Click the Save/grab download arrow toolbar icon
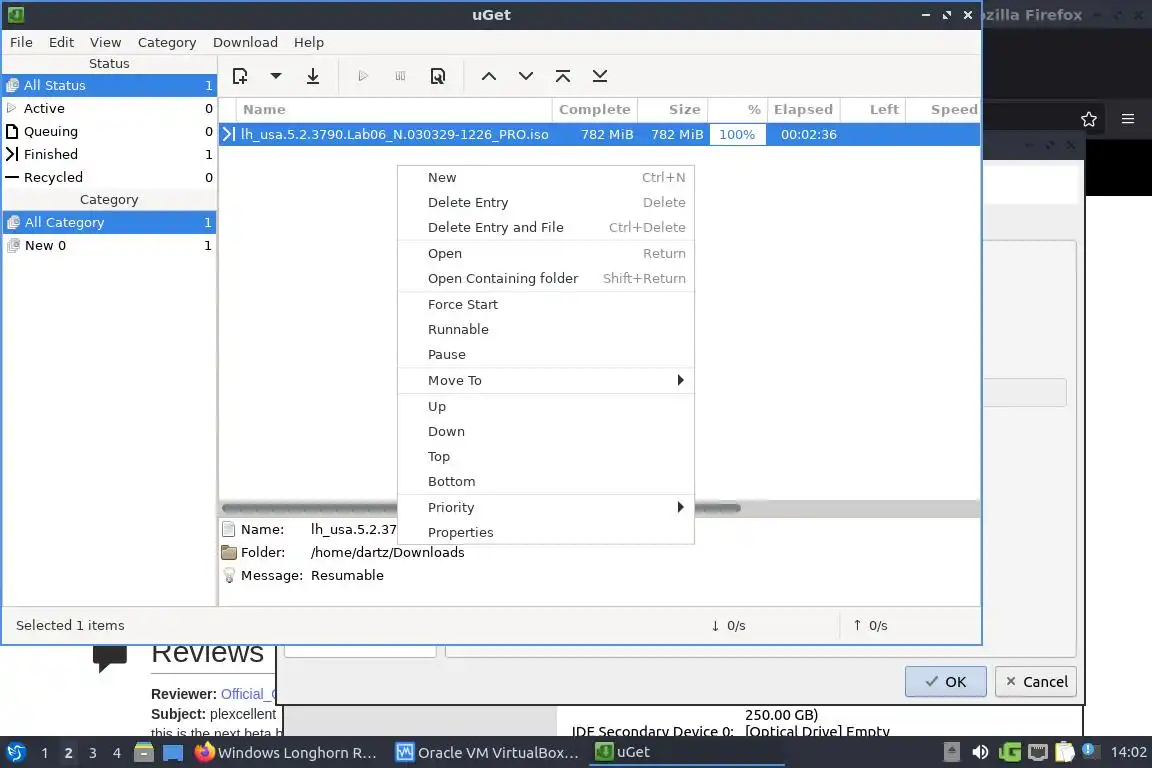The image size is (1152, 768). tap(313, 76)
